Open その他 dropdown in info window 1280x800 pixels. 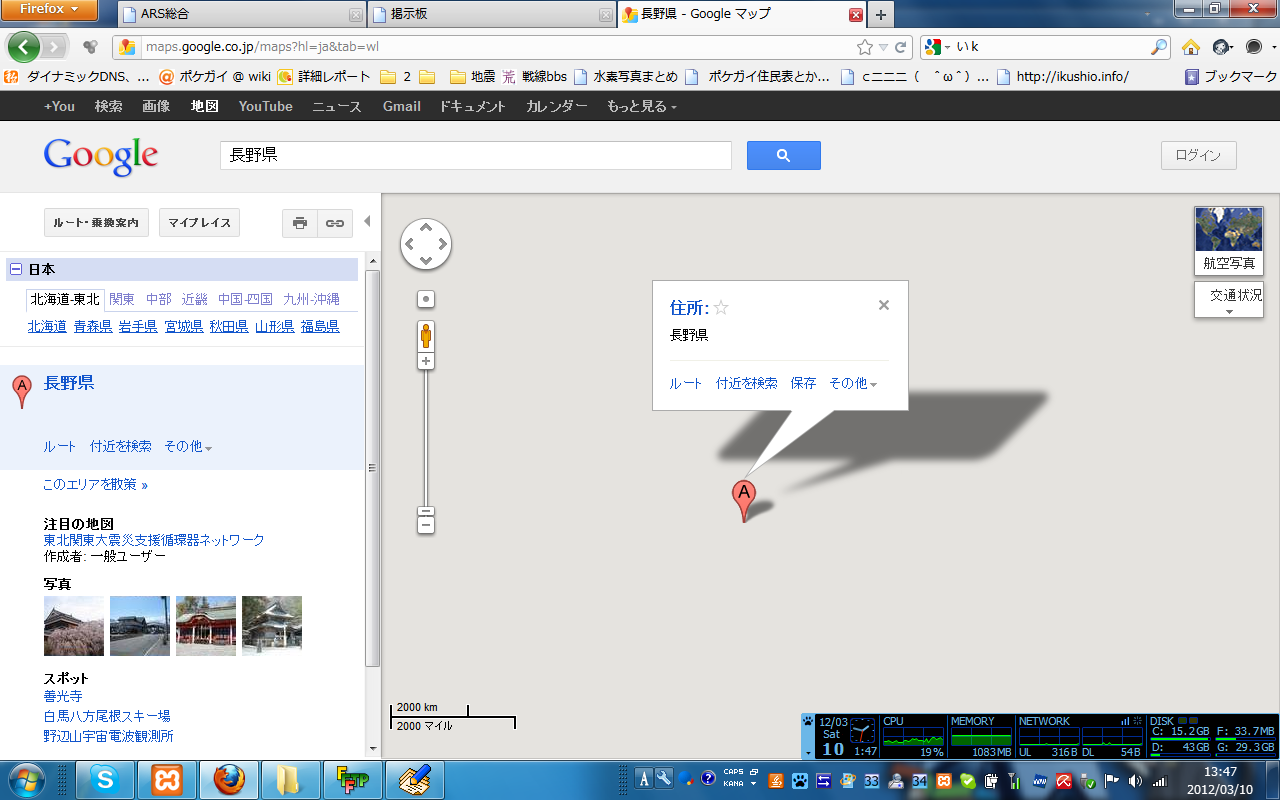852,384
